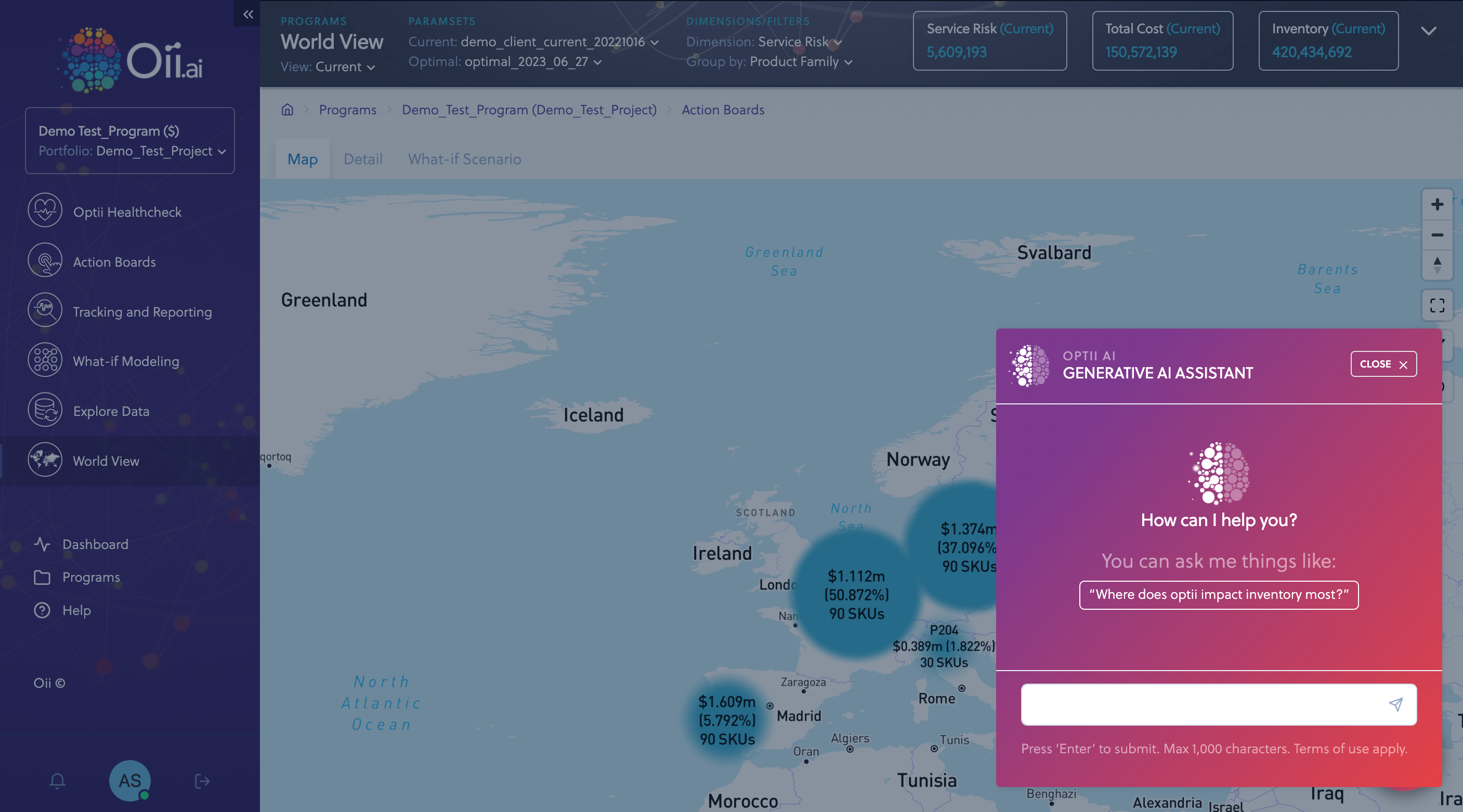This screenshot has width=1463, height=812.
Task: Zoom out on the map
Action: pyautogui.click(x=1437, y=235)
